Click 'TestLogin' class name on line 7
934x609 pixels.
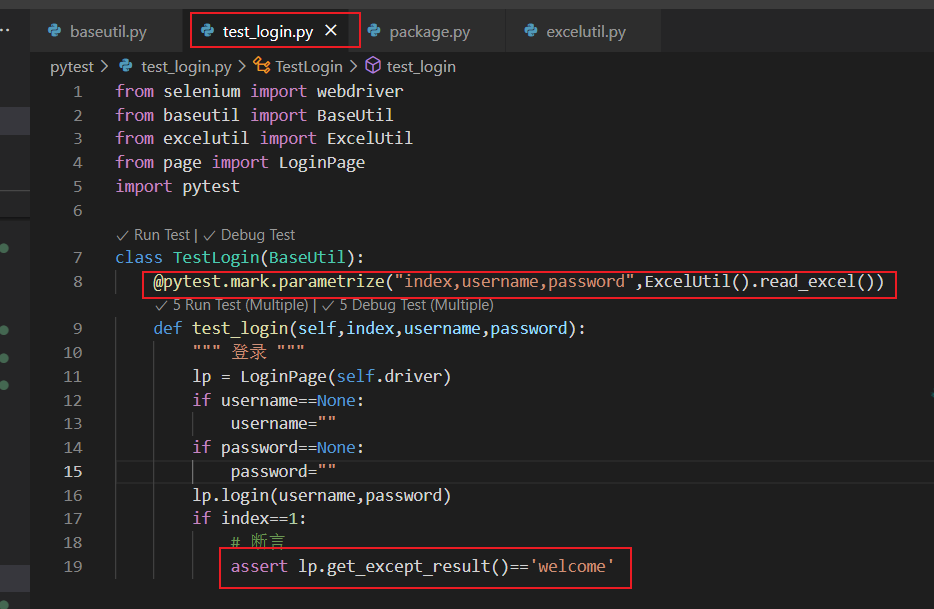[x=216, y=257]
